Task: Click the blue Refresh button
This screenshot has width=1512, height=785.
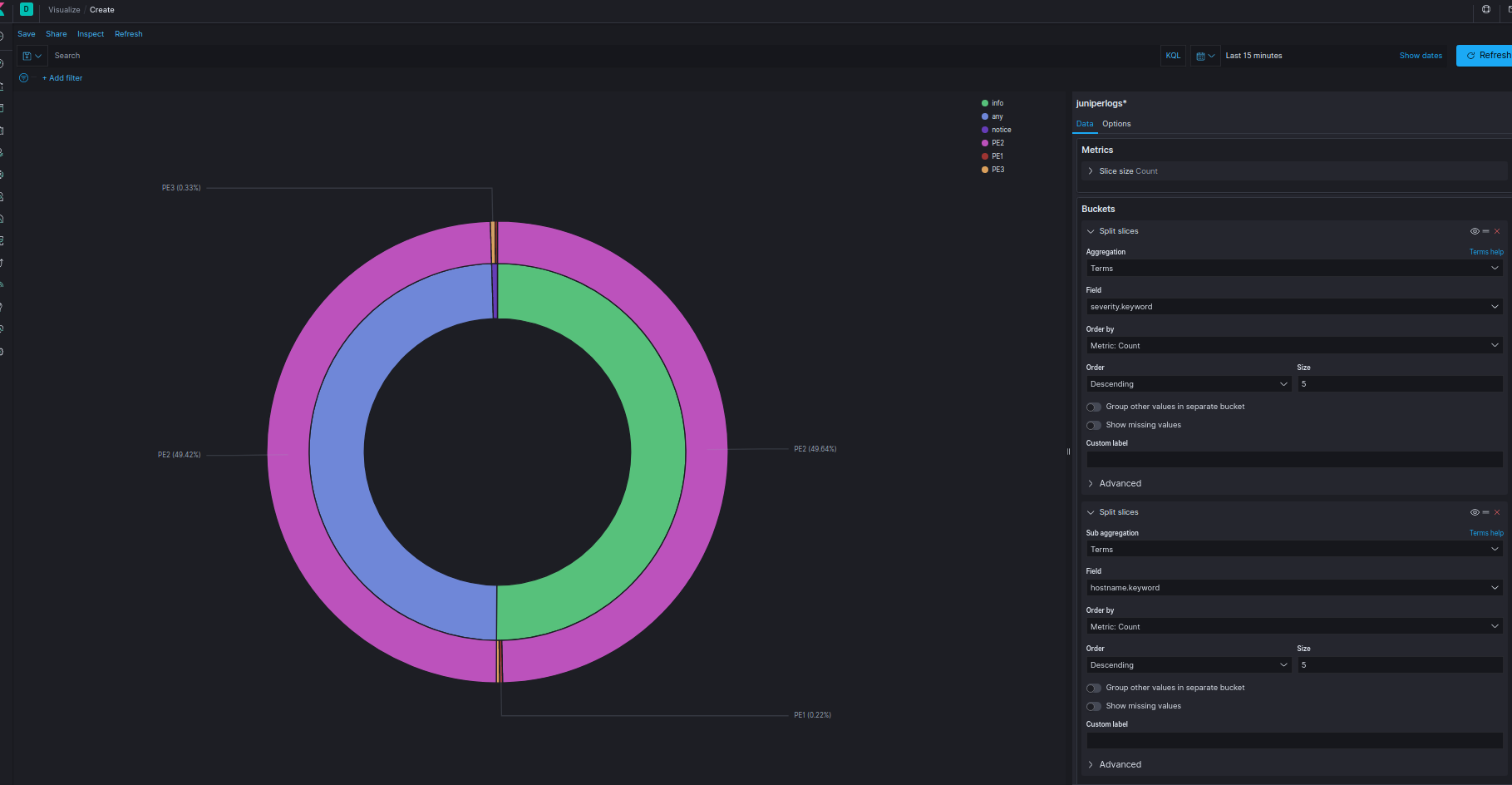Action: pos(1485,56)
